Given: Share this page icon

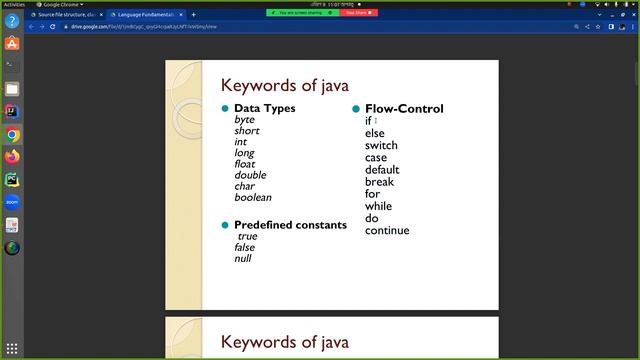Looking at the screenshot, I should [587, 27].
